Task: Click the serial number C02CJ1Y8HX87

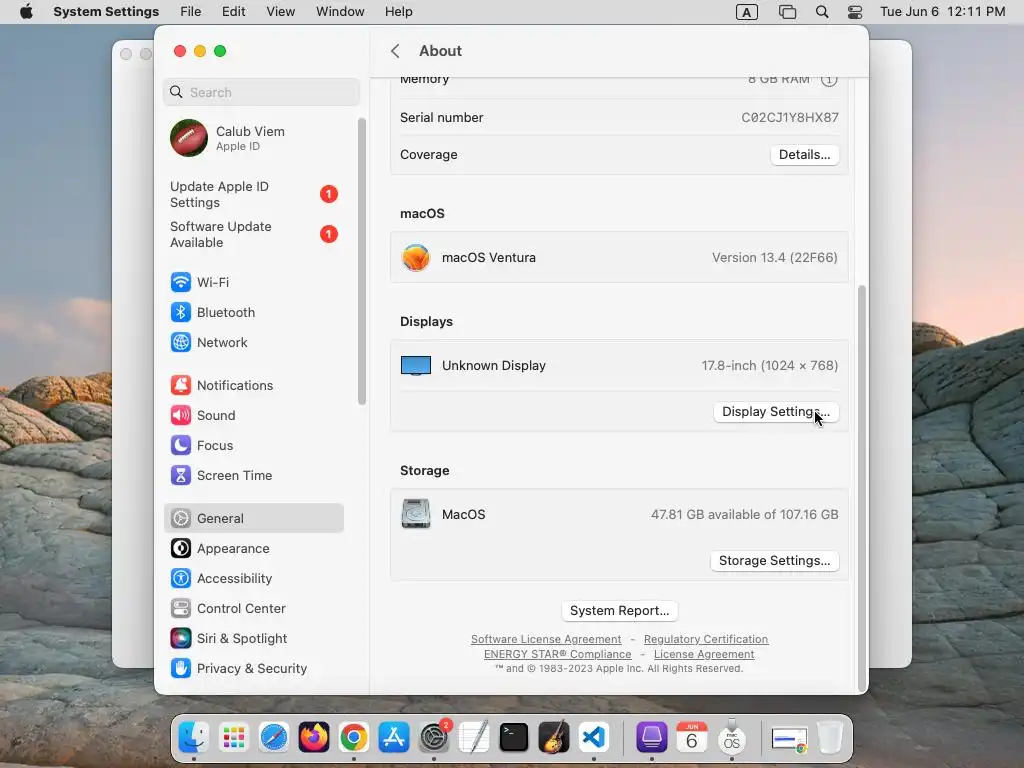Action: pyautogui.click(x=790, y=118)
